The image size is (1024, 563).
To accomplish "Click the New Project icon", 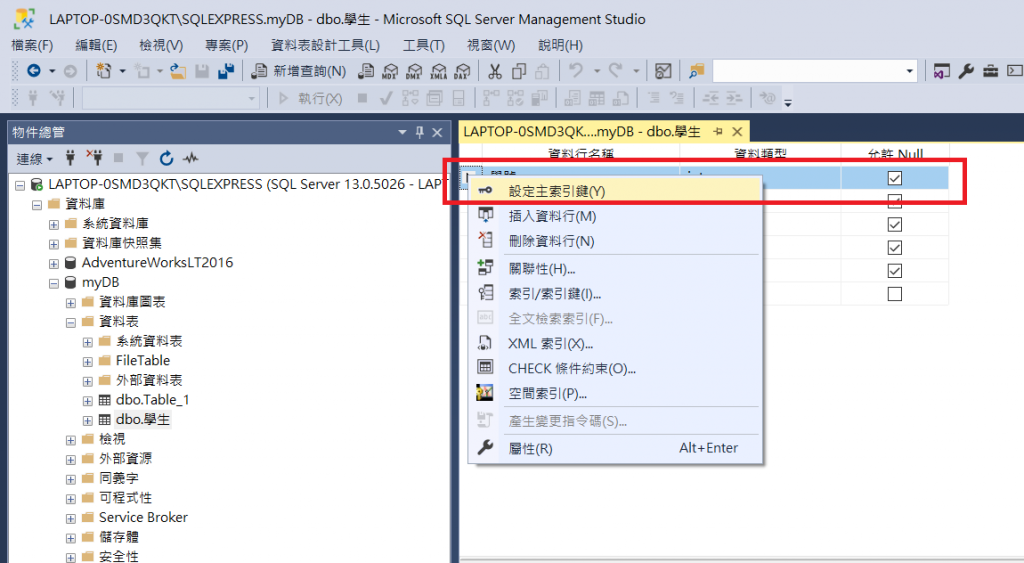I will [x=104, y=71].
